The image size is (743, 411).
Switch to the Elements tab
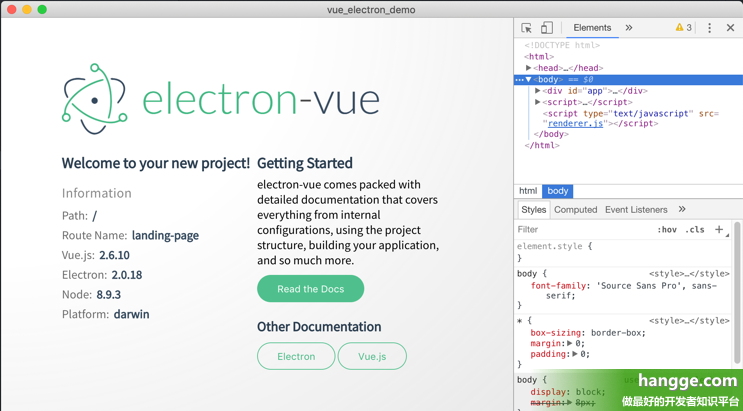click(592, 27)
